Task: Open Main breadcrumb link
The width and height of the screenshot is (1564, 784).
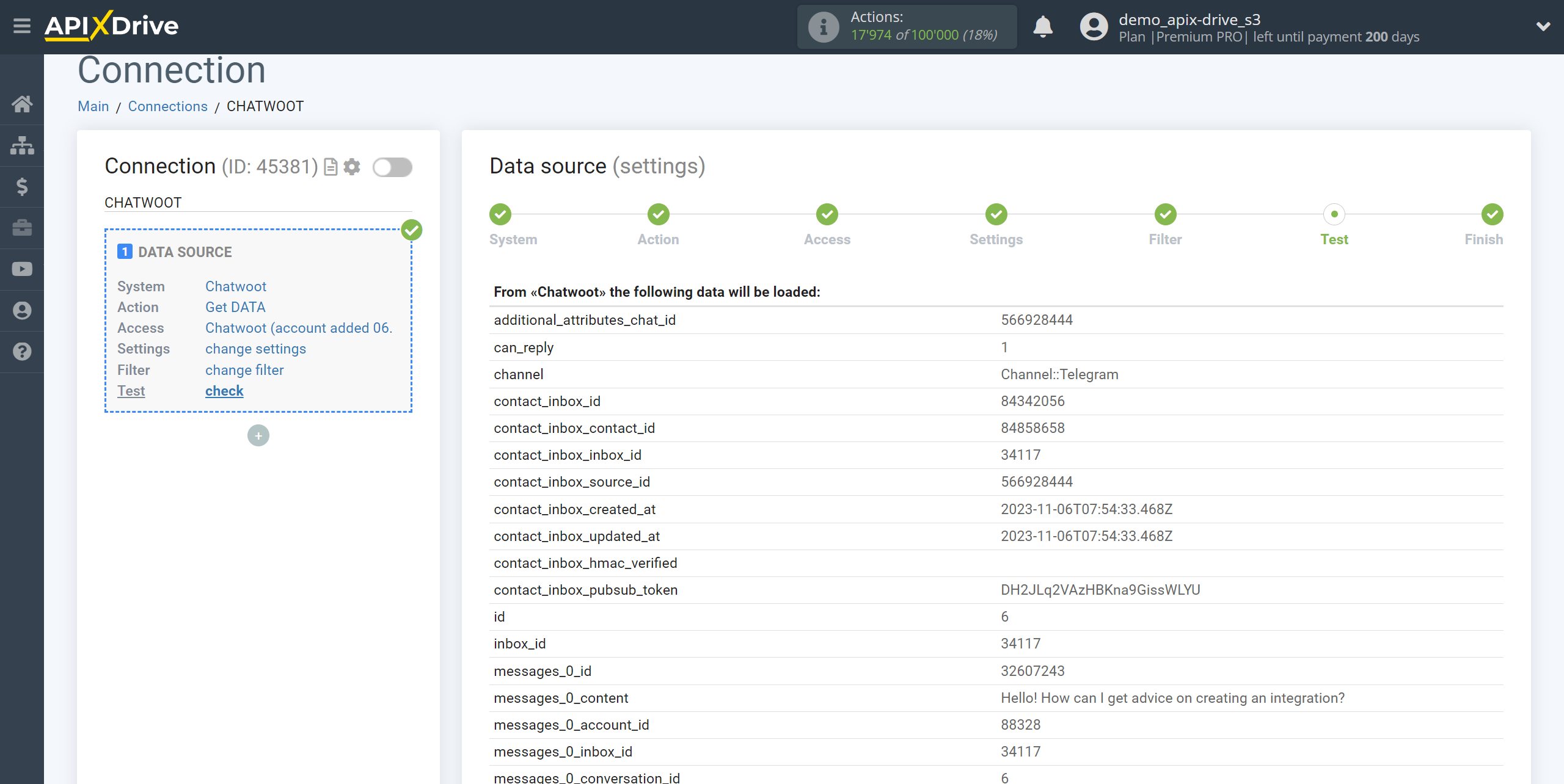Action: 93,106
